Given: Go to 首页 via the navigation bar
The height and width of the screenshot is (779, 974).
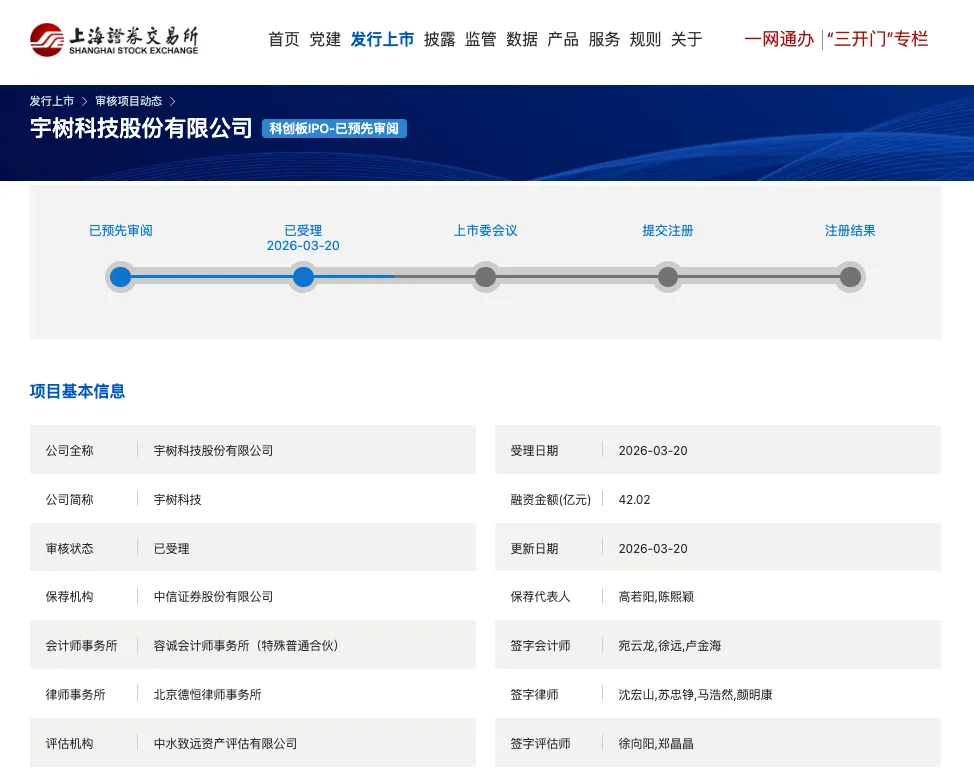Looking at the screenshot, I should (x=284, y=39).
